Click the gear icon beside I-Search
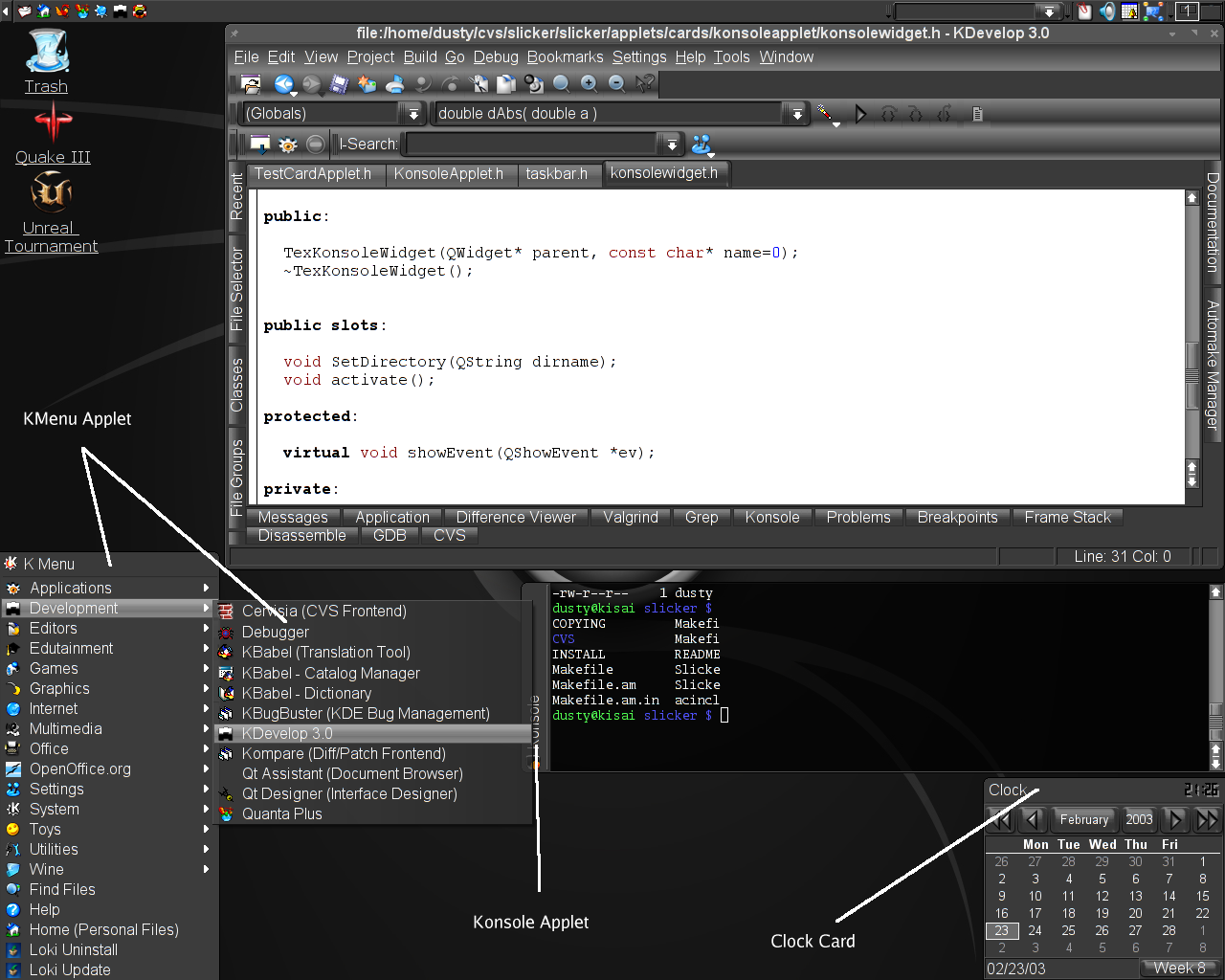This screenshot has width=1225, height=980. click(x=288, y=145)
